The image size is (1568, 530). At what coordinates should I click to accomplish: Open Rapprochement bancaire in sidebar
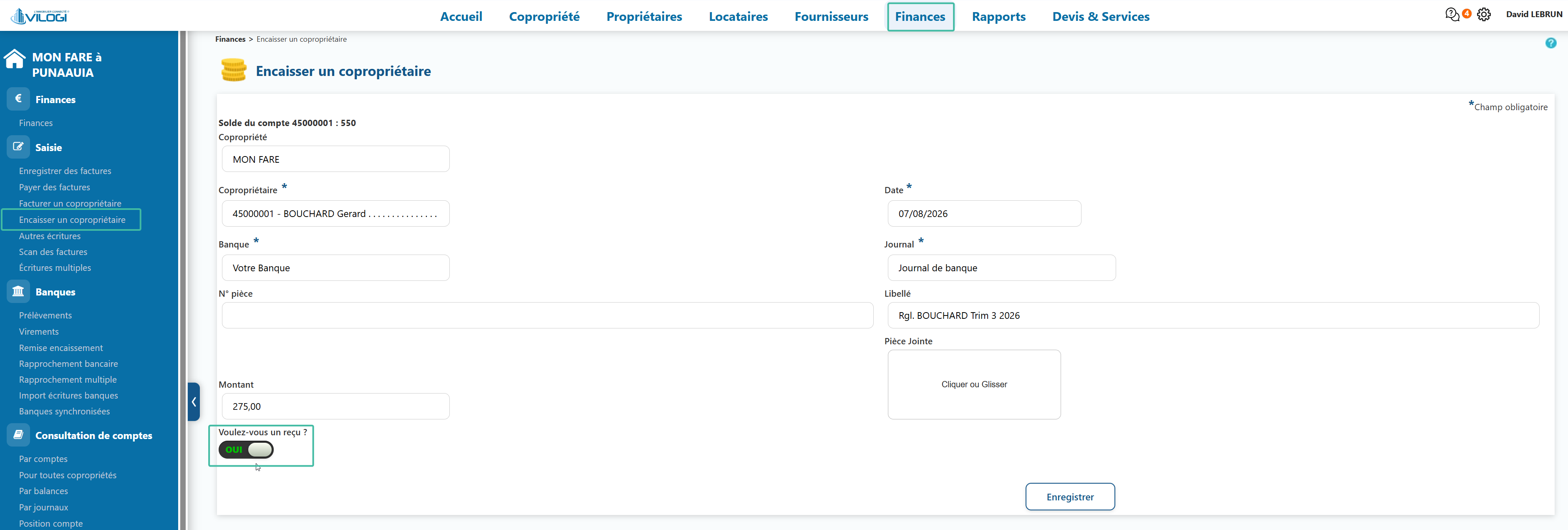click(68, 364)
